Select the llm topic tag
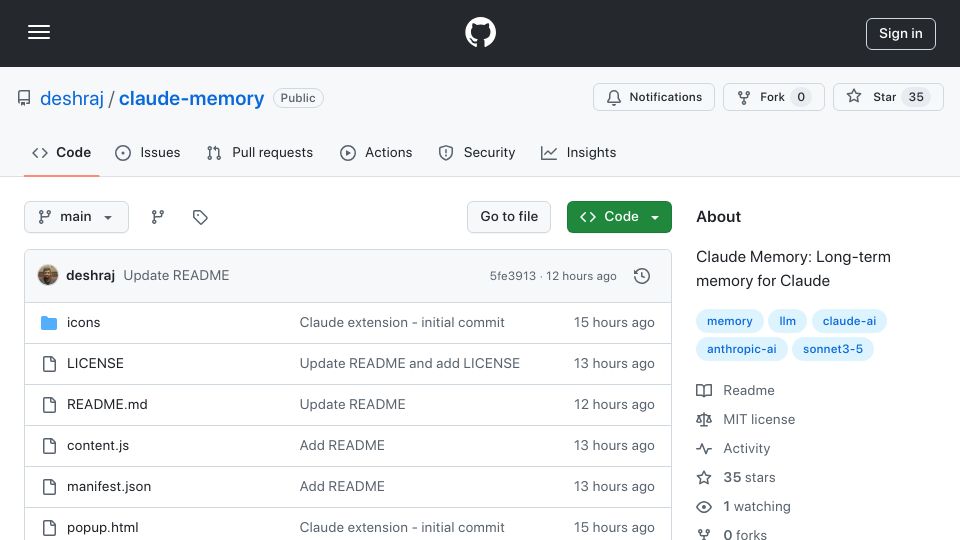Viewport: 960px width, 540px height. click(x=787, y=321)
